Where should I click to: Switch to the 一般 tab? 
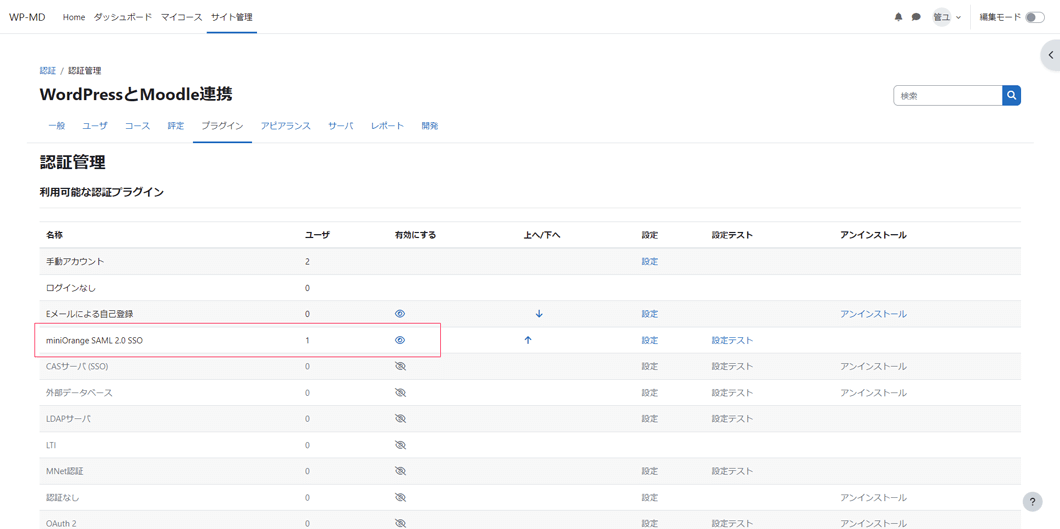pos(57,126)
